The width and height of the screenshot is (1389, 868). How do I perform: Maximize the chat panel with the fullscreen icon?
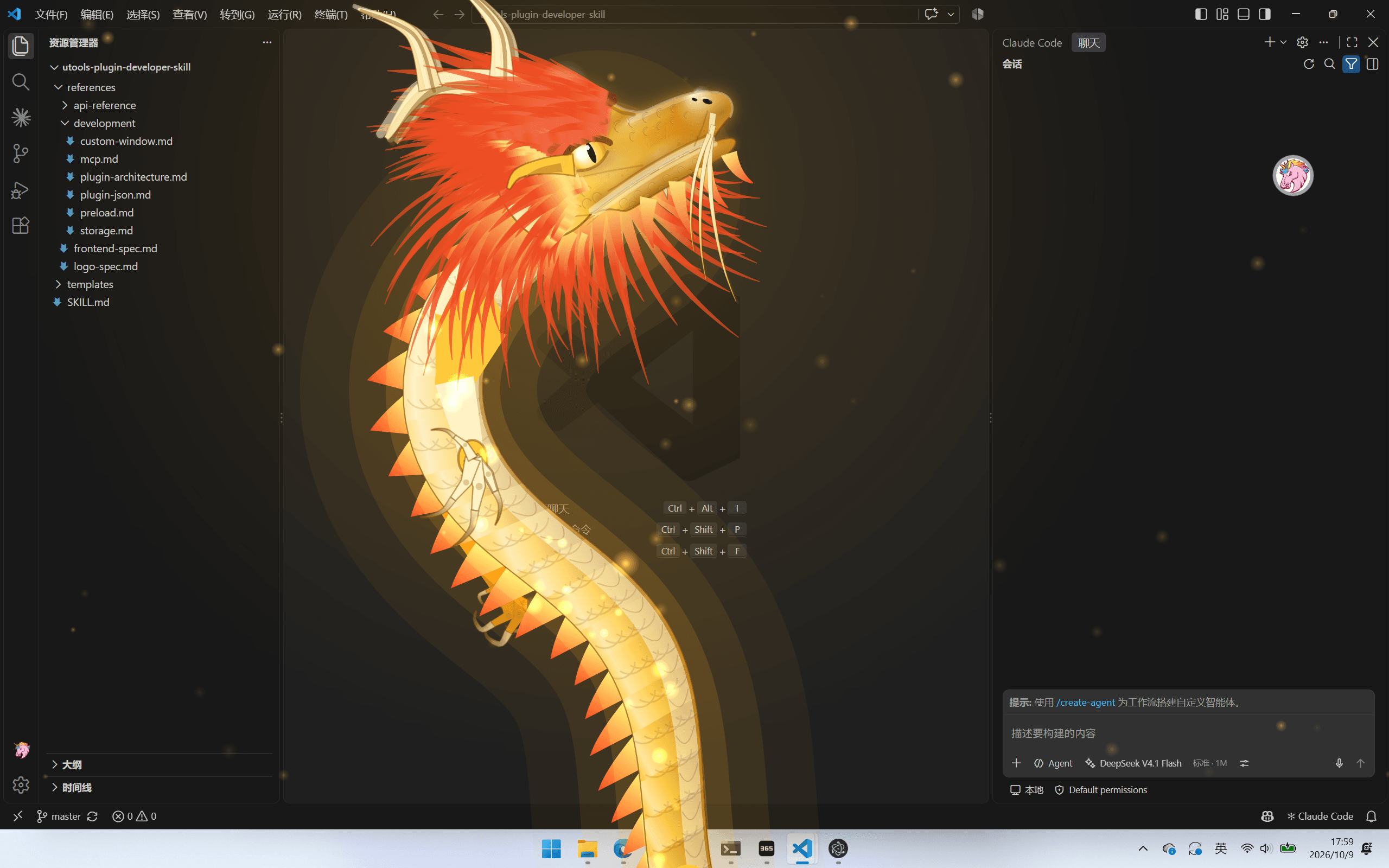(x=1352, y=42)
